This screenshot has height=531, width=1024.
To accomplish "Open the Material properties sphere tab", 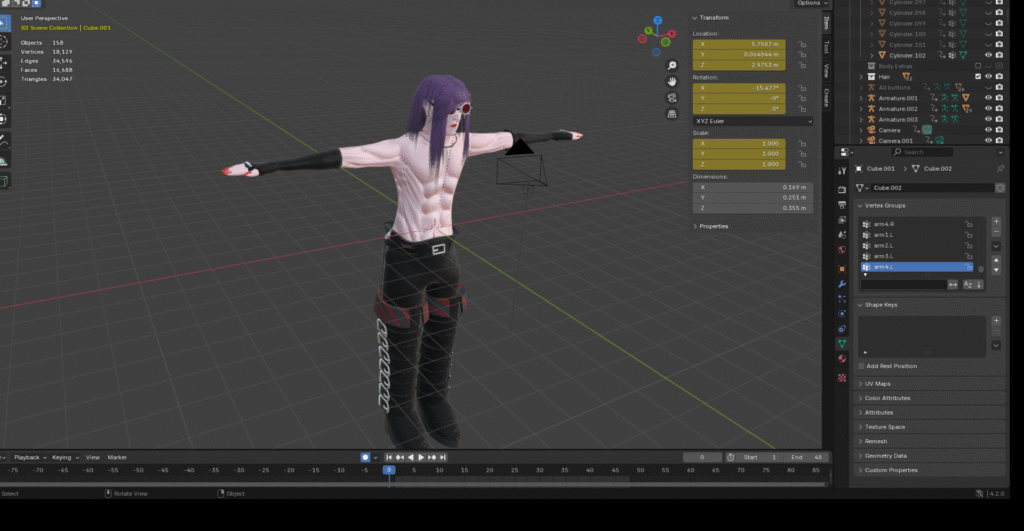I will [x=842, y=358].
